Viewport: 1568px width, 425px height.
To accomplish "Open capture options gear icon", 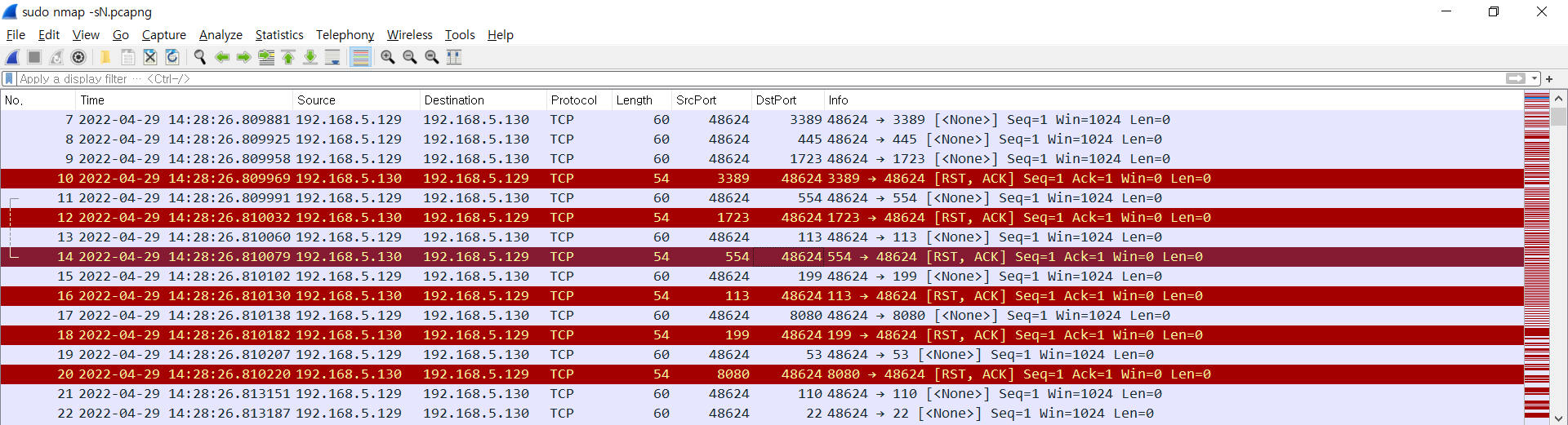I will point(78,57).
